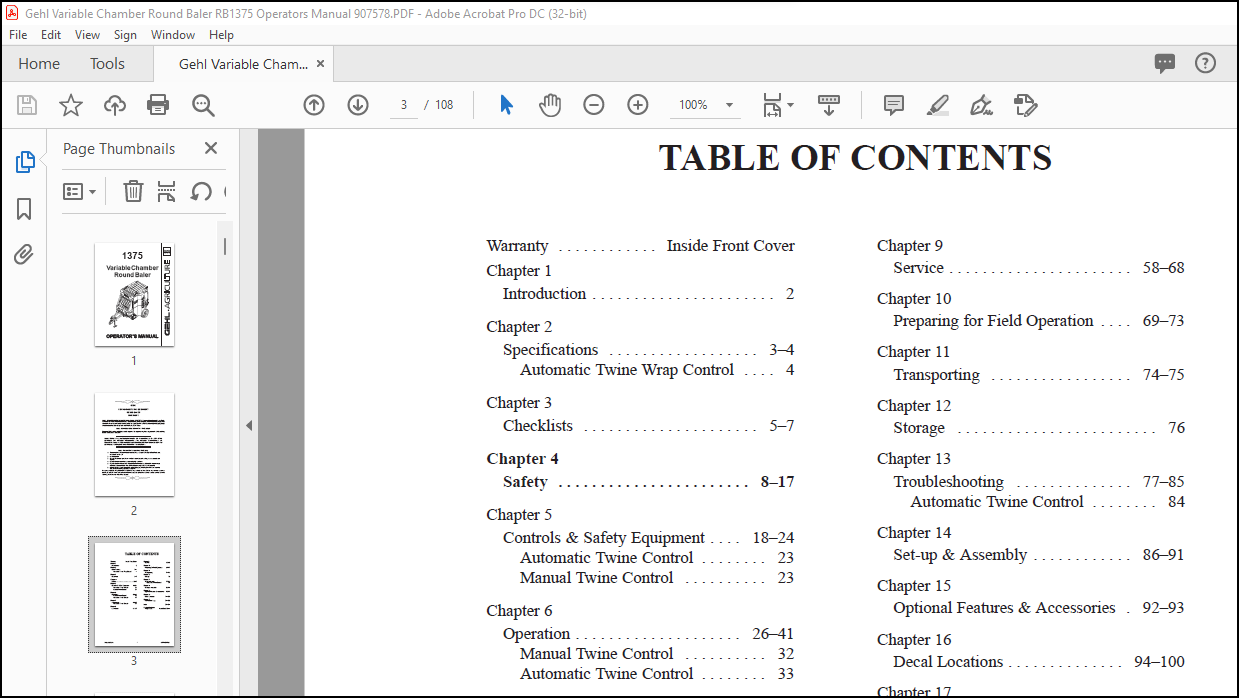Open the stamp/send for signature tool

[1025, 105]
